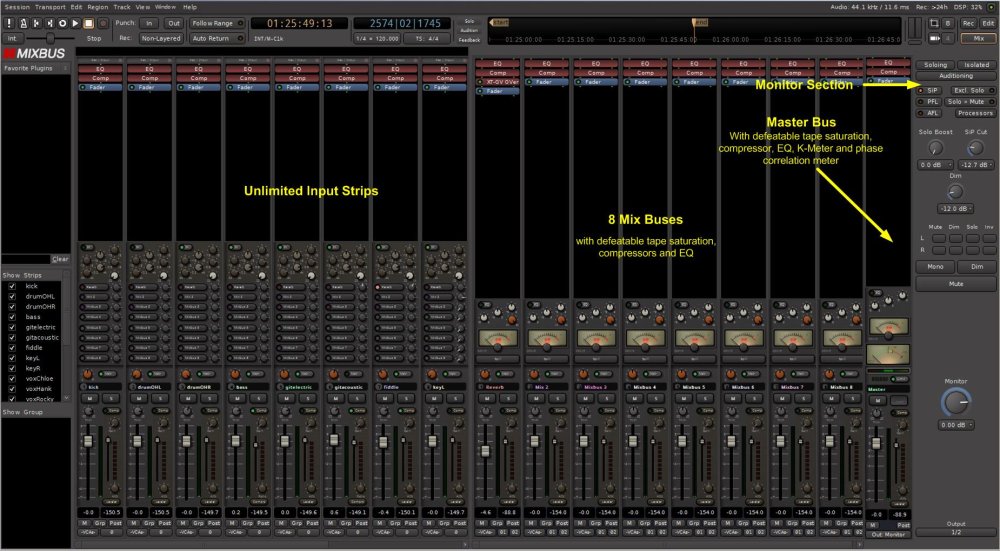Click the tempo 120.000 field
Viewport: 1000px width, 551px height.
[x=378, y=38]
